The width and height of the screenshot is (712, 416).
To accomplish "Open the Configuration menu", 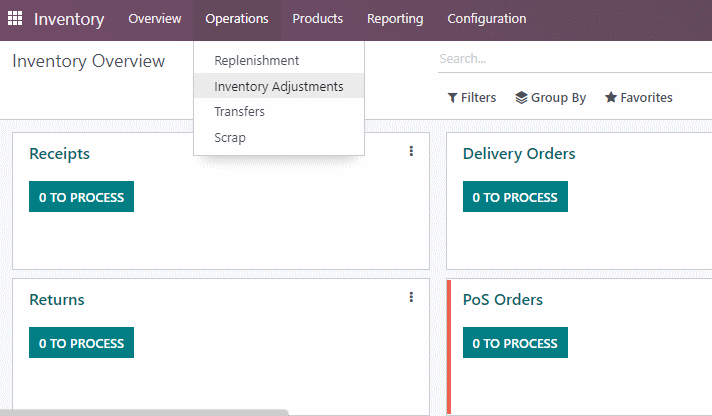I will [x=487, y=19].
